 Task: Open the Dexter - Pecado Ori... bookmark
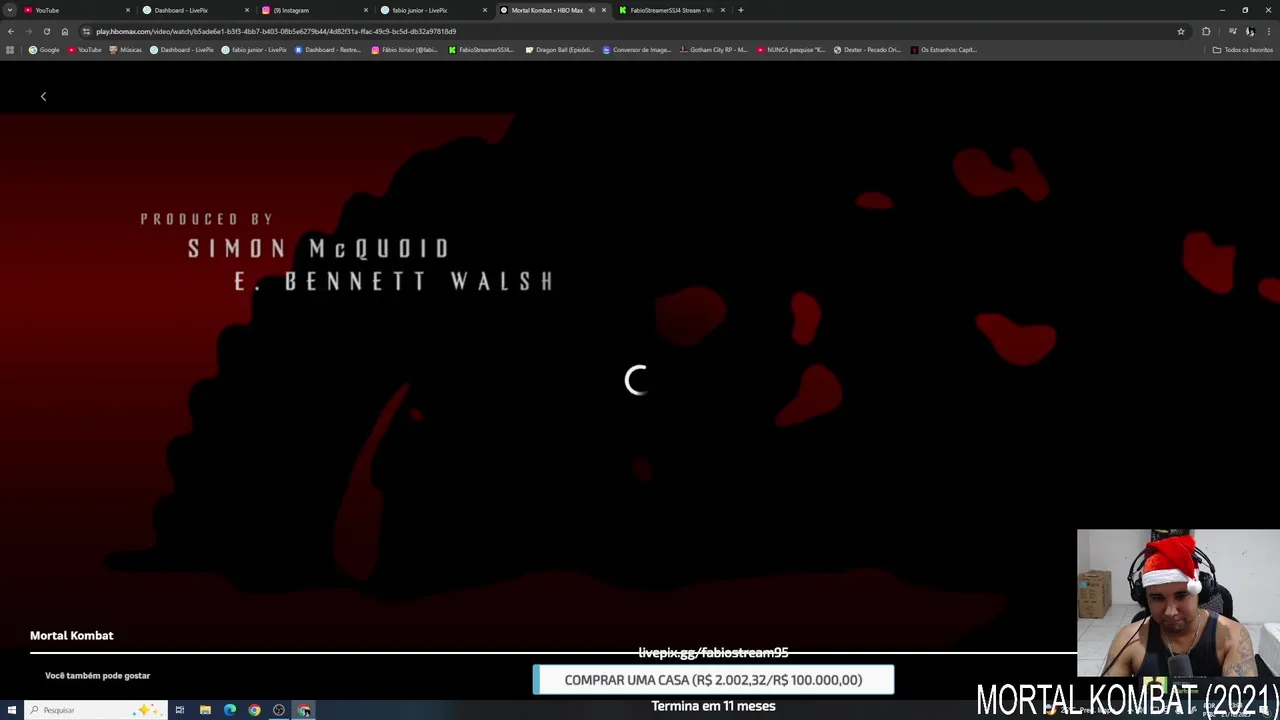coord(867,49)
